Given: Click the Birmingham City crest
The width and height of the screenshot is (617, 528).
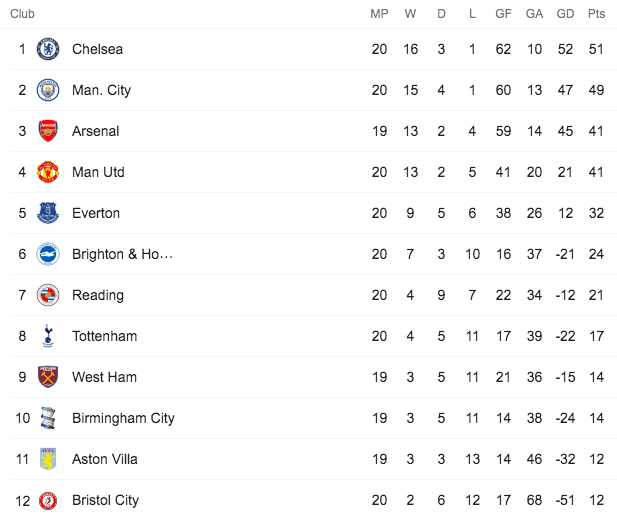Looking at the screenshot, I should coord(48,418).
